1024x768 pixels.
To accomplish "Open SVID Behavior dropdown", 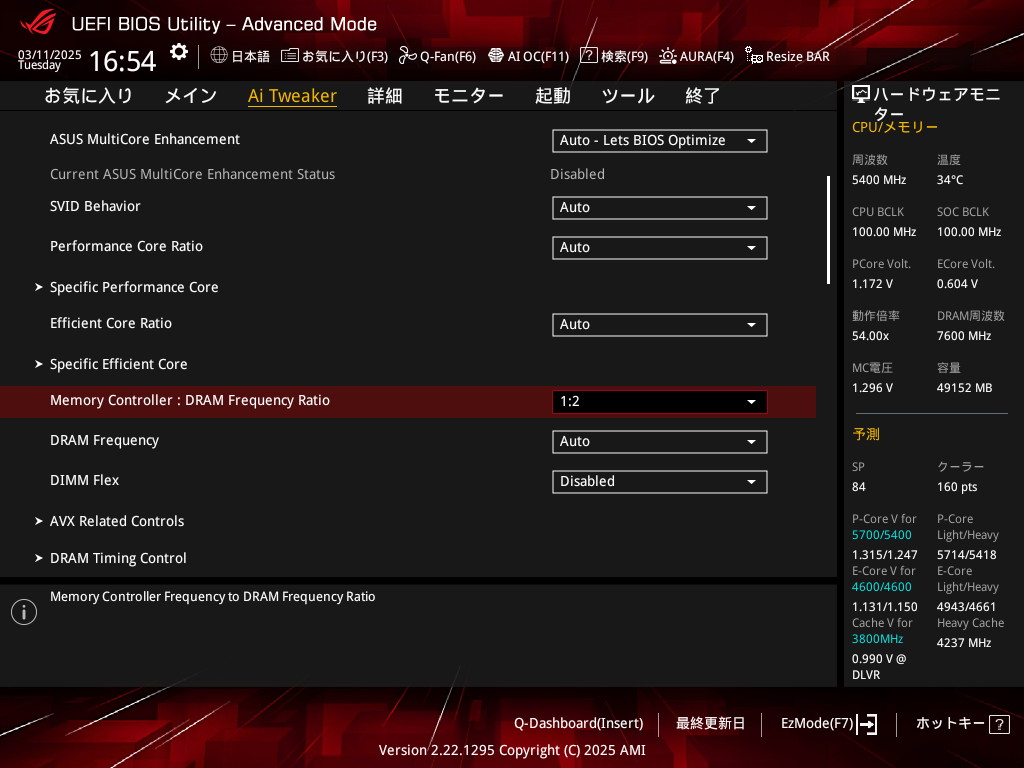I will pyautogui.click(x=660, y=208).
